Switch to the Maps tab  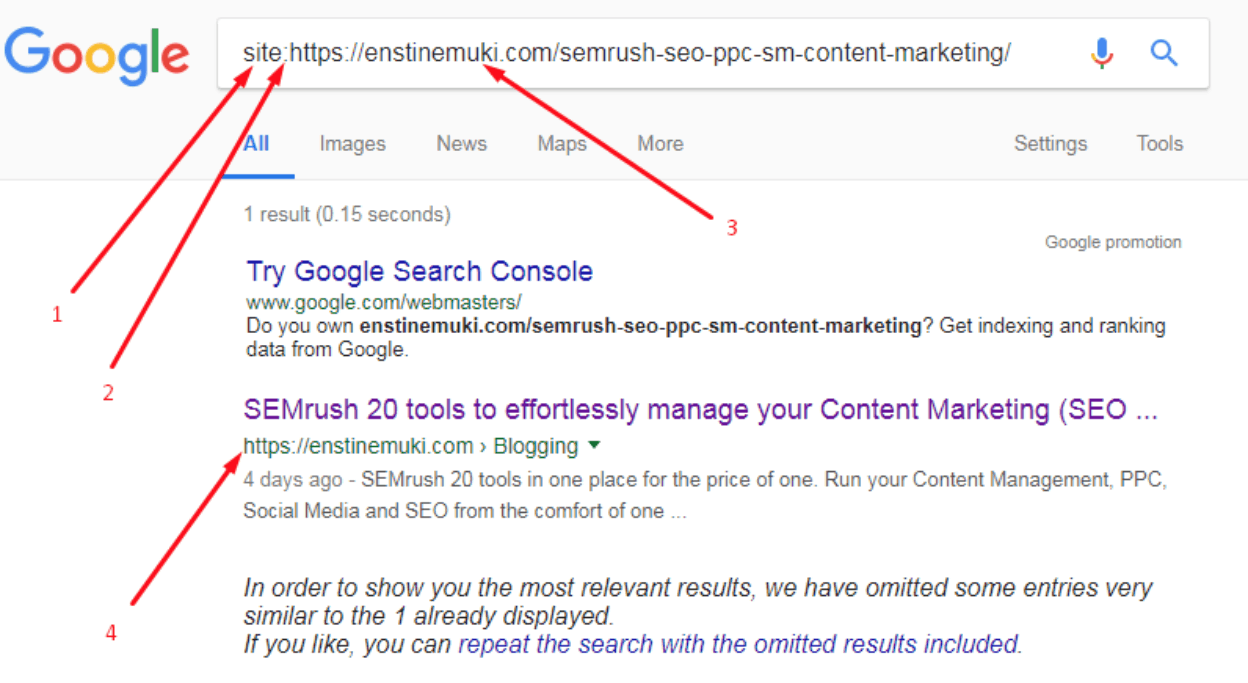[x=562, y=144]
